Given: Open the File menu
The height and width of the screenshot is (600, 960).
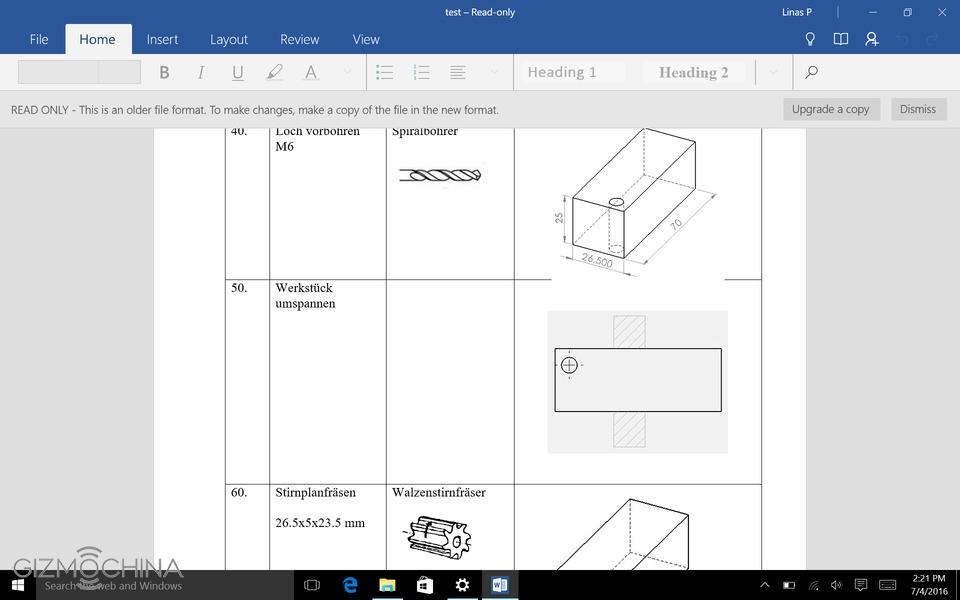Looking at the screenshot, I should [x=39, y=39].
